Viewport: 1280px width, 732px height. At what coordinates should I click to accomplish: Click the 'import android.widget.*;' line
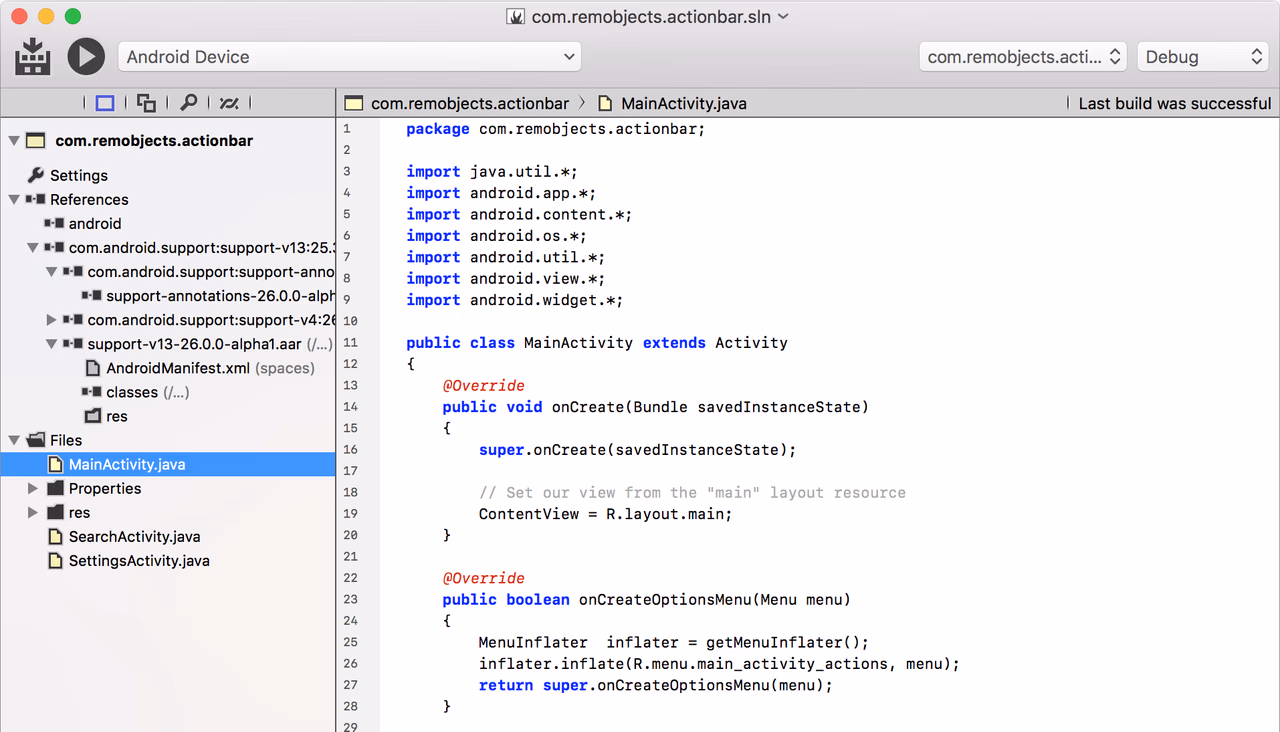(x=514, y=300)
